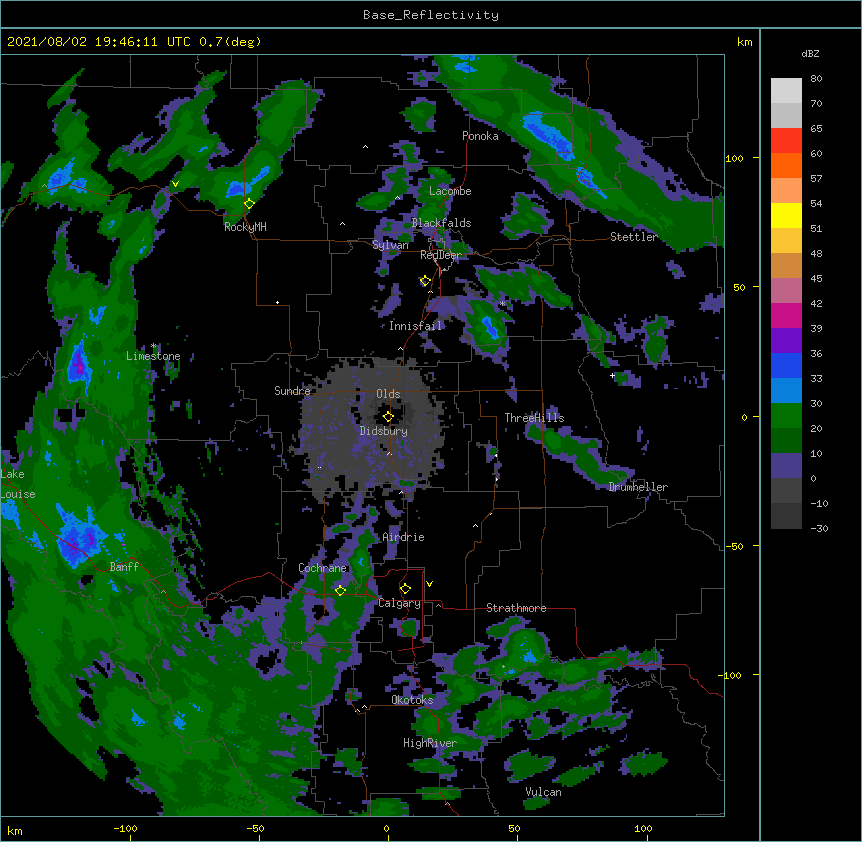Click the Base_Reflectivity title

pyautogui.click(x=431, y=15)
